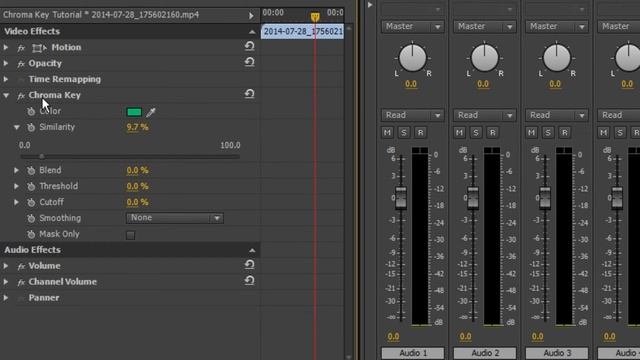Toggle the fx switch on Opacity
The width and height of the screenshot is (640, 360).
21,64
